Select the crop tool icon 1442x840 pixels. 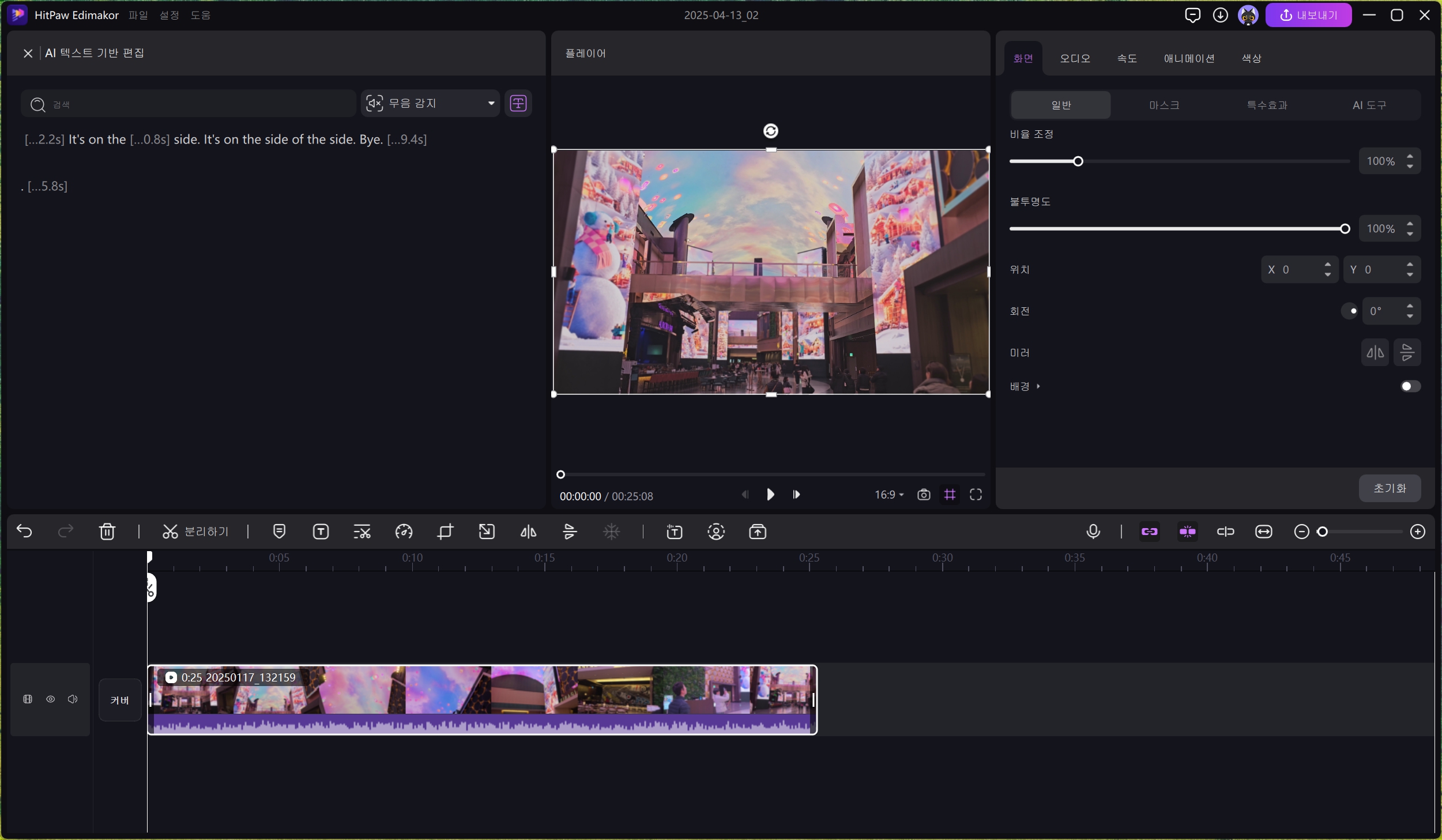tap(445, 532)
